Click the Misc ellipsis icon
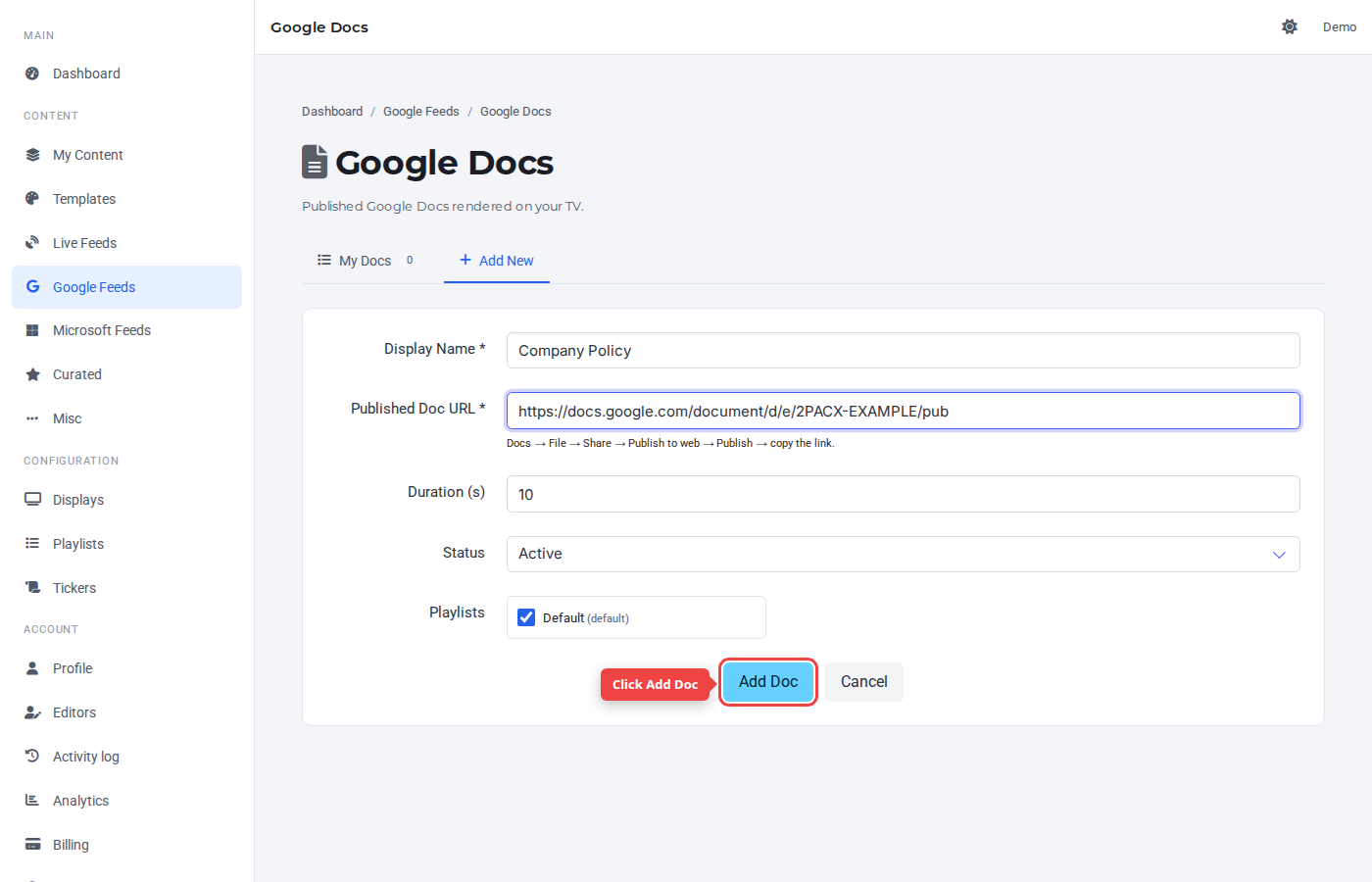 (x=32, y=418)
